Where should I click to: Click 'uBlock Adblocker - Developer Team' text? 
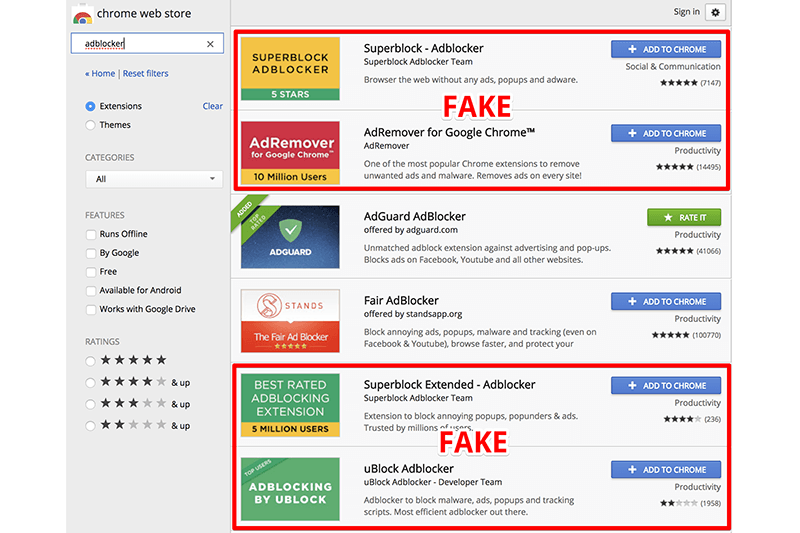click(x=433, y=483)
